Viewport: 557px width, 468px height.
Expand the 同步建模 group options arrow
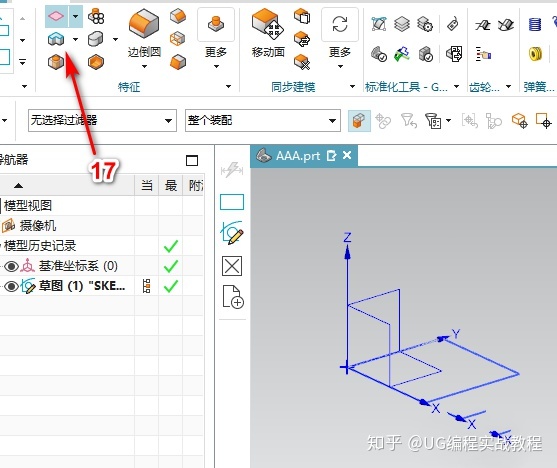pyautogui.click(x=352, y=86)
